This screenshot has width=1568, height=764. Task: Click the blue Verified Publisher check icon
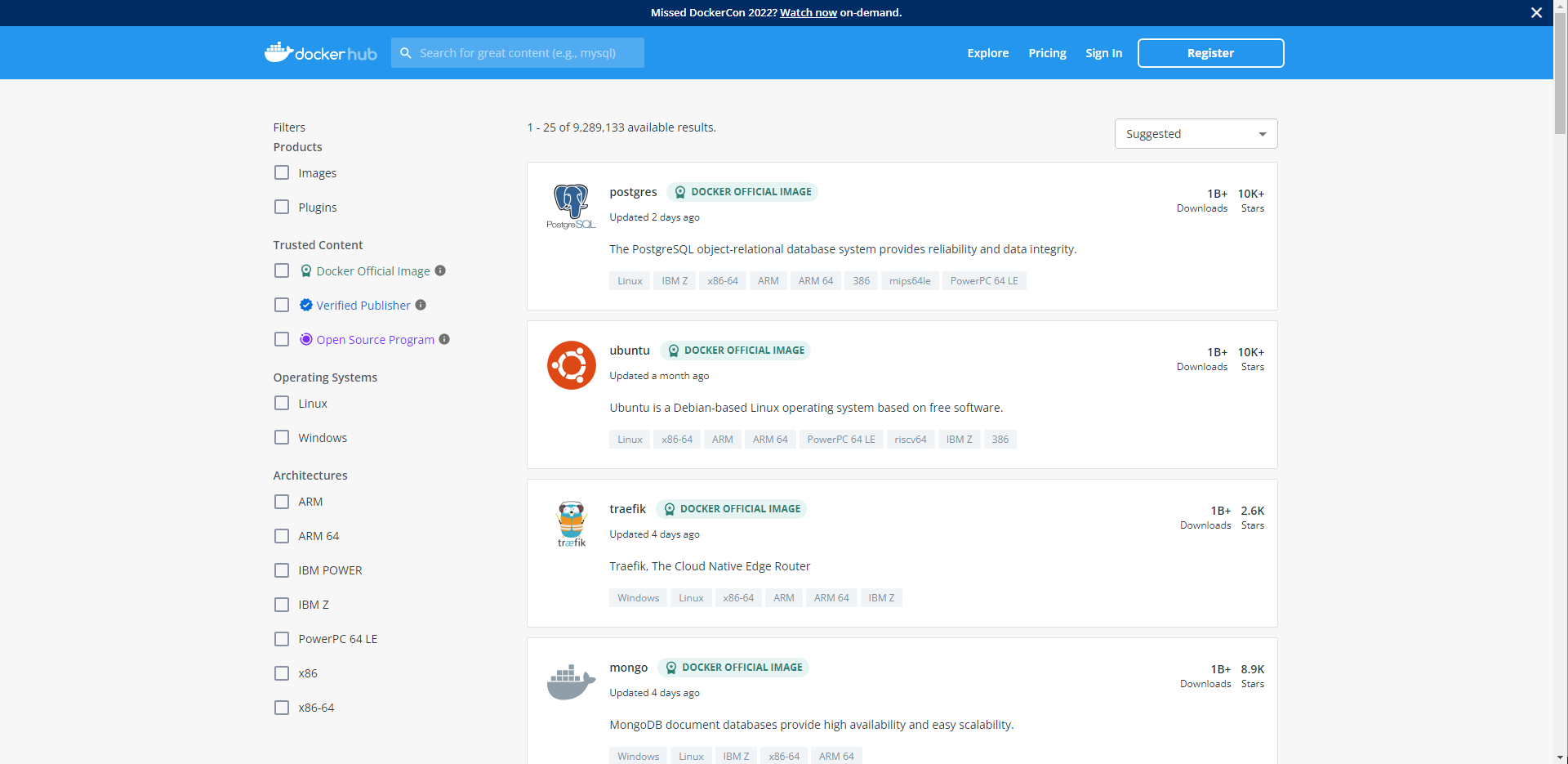coord(306,305)
